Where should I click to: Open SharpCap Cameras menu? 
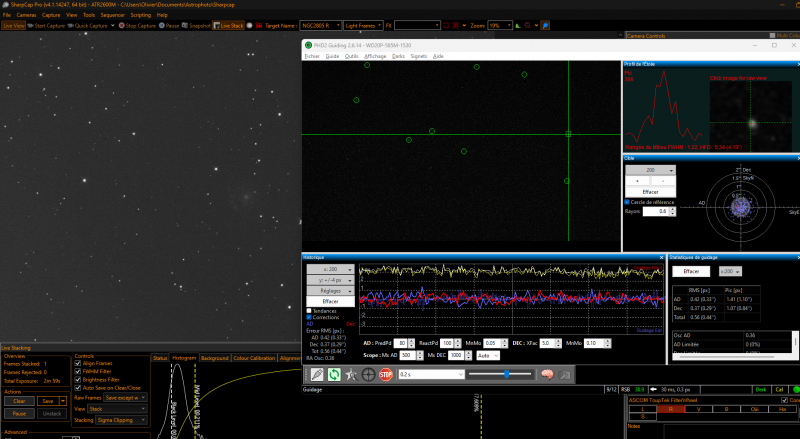(27, 15)
